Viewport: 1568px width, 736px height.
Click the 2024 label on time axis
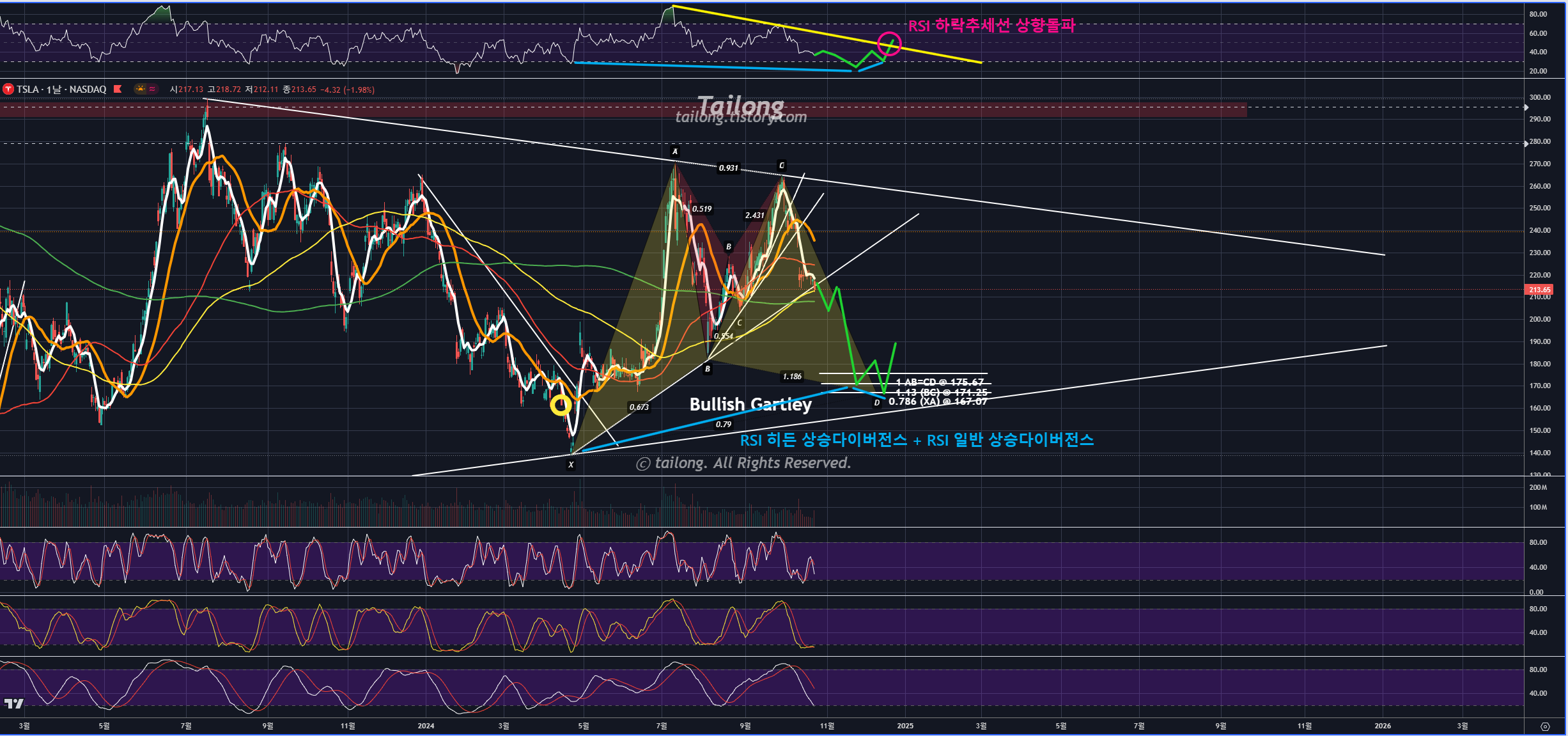(426, 726)
